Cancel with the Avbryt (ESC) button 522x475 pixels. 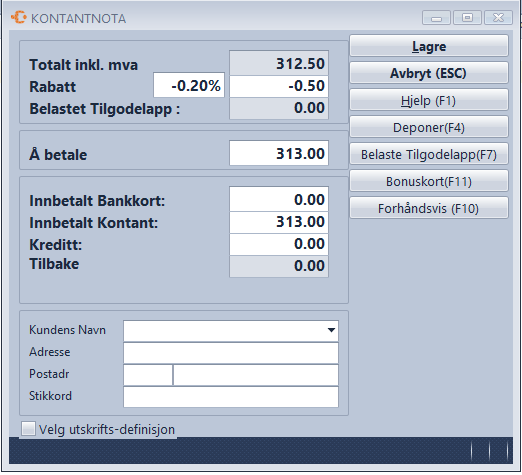click(x=429, y=73)
